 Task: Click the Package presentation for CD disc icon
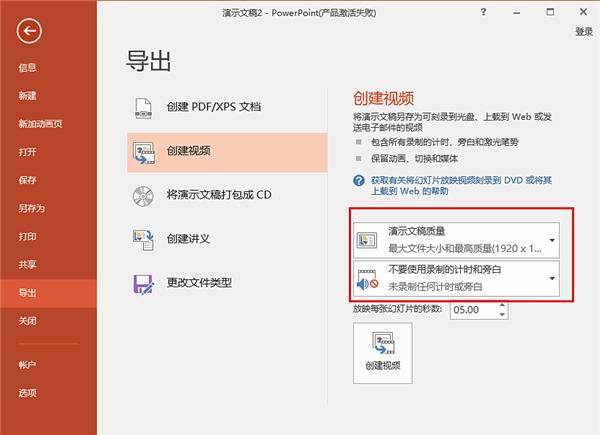click(x=143, y=196)
